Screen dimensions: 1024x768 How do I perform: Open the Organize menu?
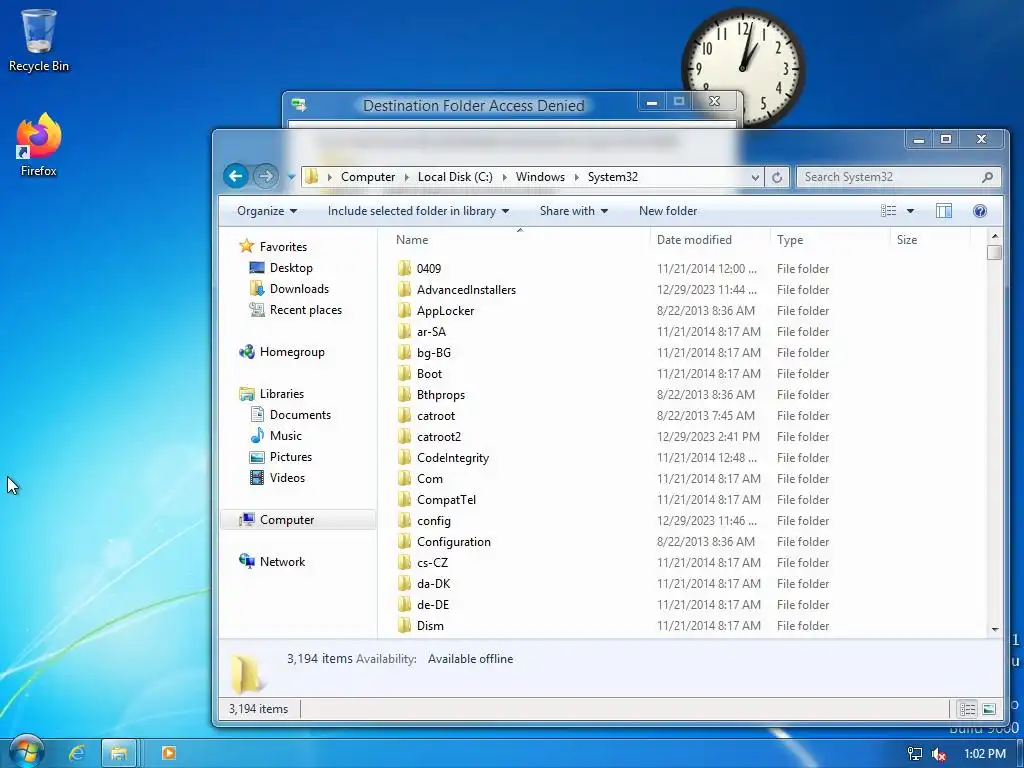[267, 211]
